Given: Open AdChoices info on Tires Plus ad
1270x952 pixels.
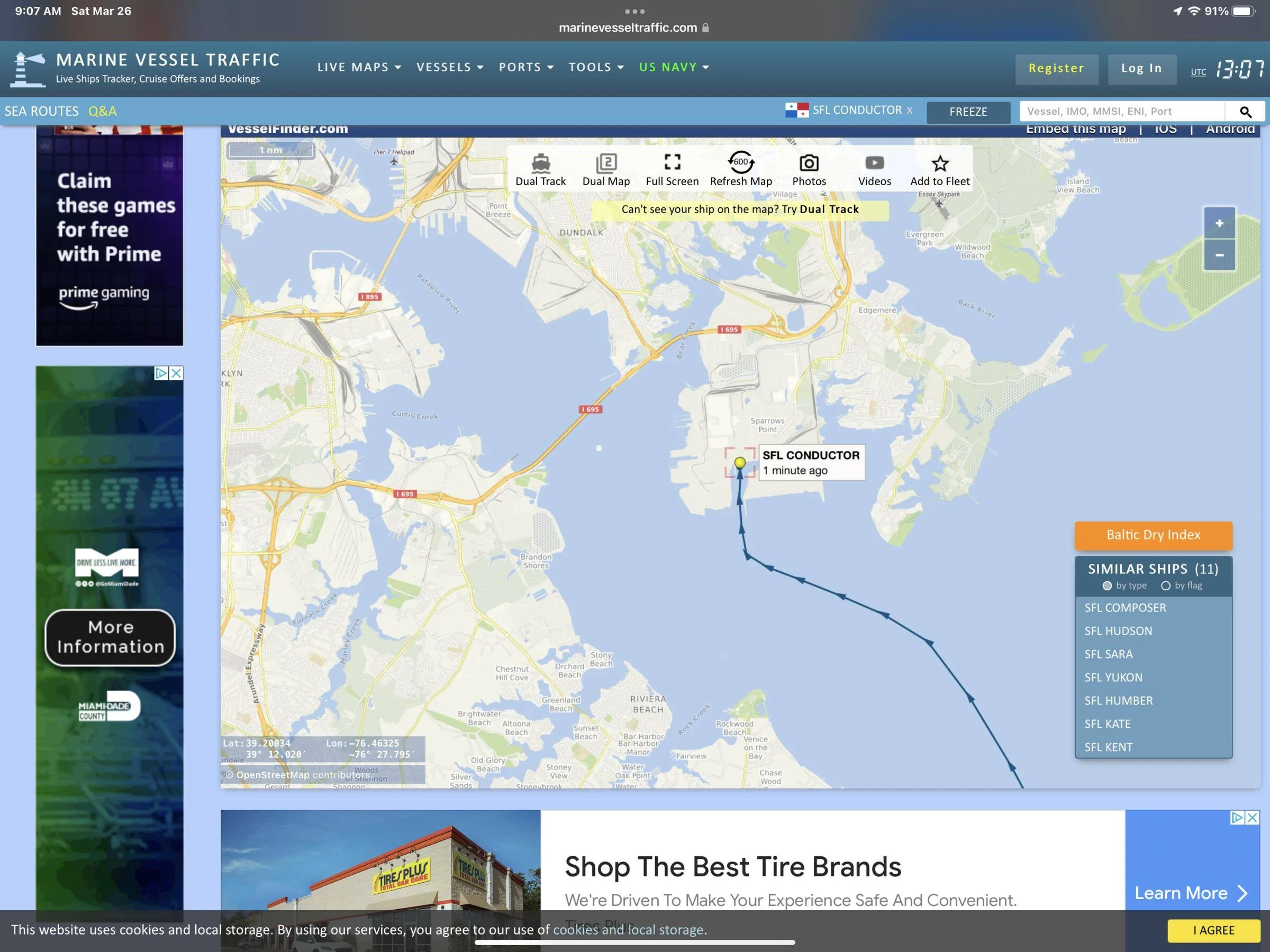Looking at the screenshot, I should click(1237, 817).
